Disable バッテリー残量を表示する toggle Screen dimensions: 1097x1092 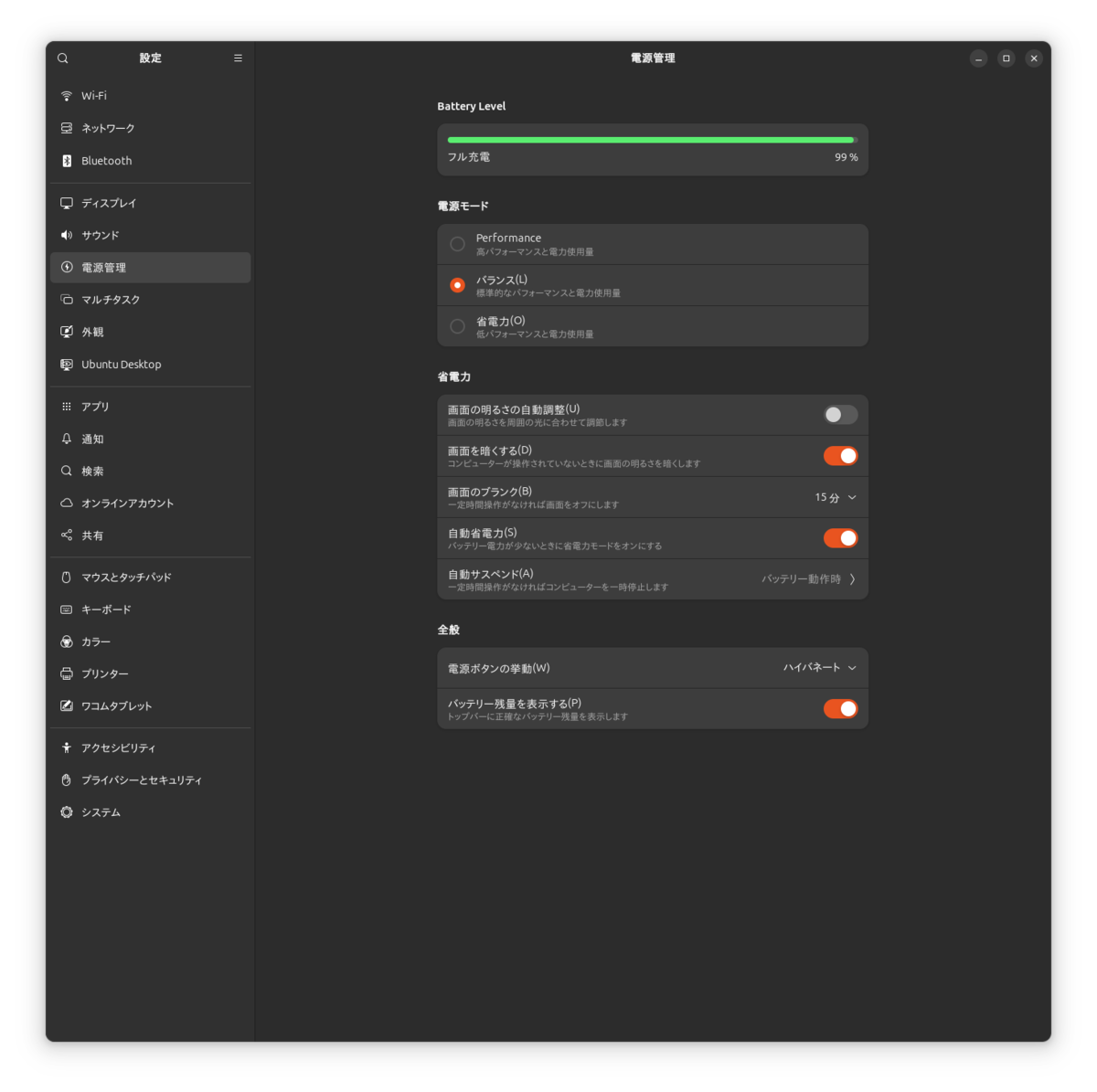coord(840,709)
